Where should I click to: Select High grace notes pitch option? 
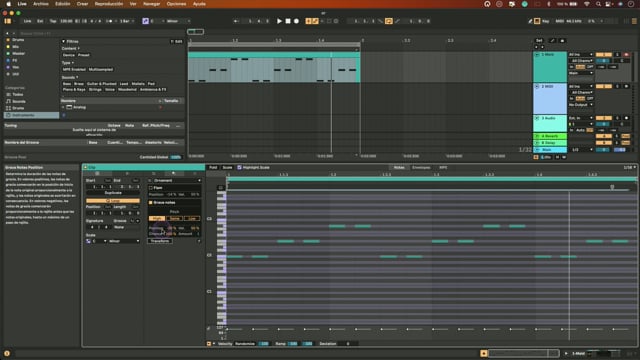tap(157, 218)
